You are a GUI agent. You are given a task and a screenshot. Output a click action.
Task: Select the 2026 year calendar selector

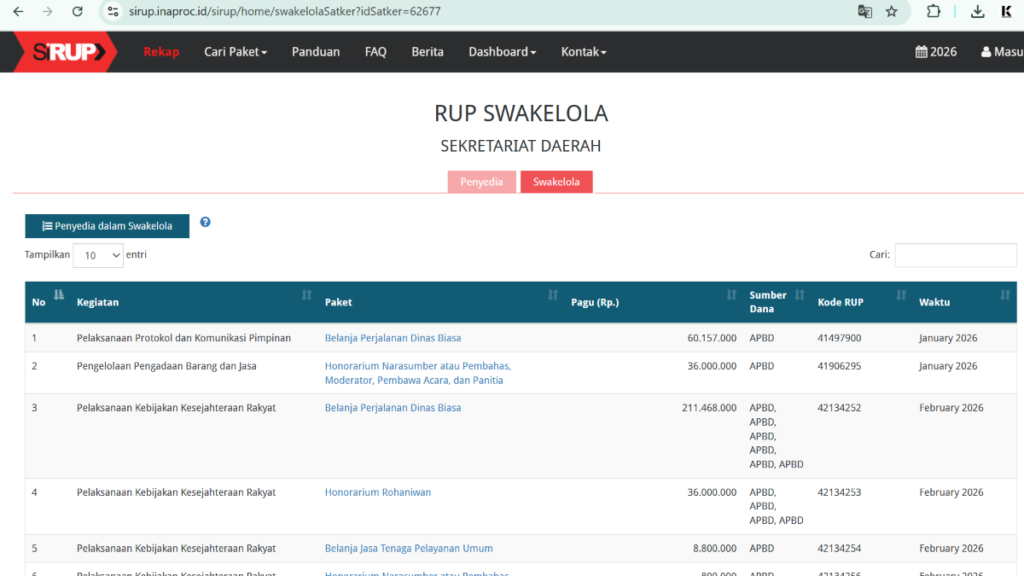click(x=936, y=52)
